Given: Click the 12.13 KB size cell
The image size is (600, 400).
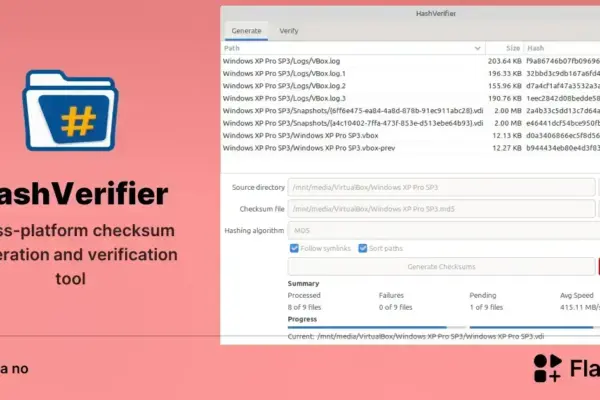Looking at the screenshot, I should coord(507,136).
